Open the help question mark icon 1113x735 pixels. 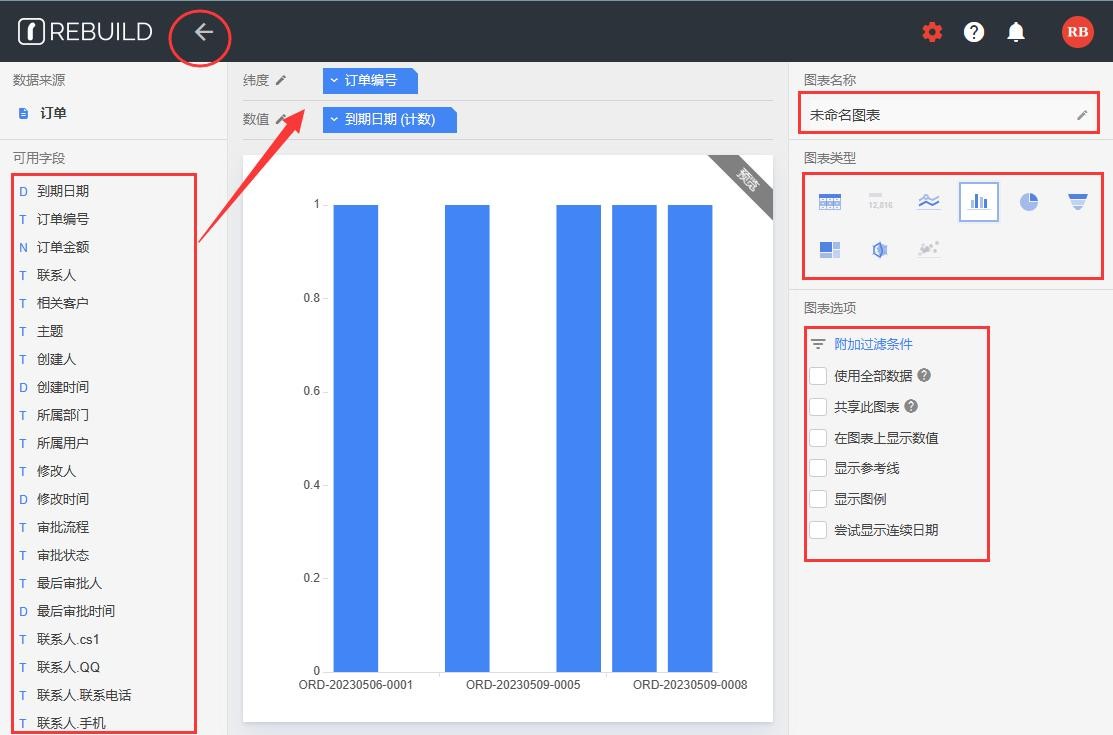pos(974,32)
